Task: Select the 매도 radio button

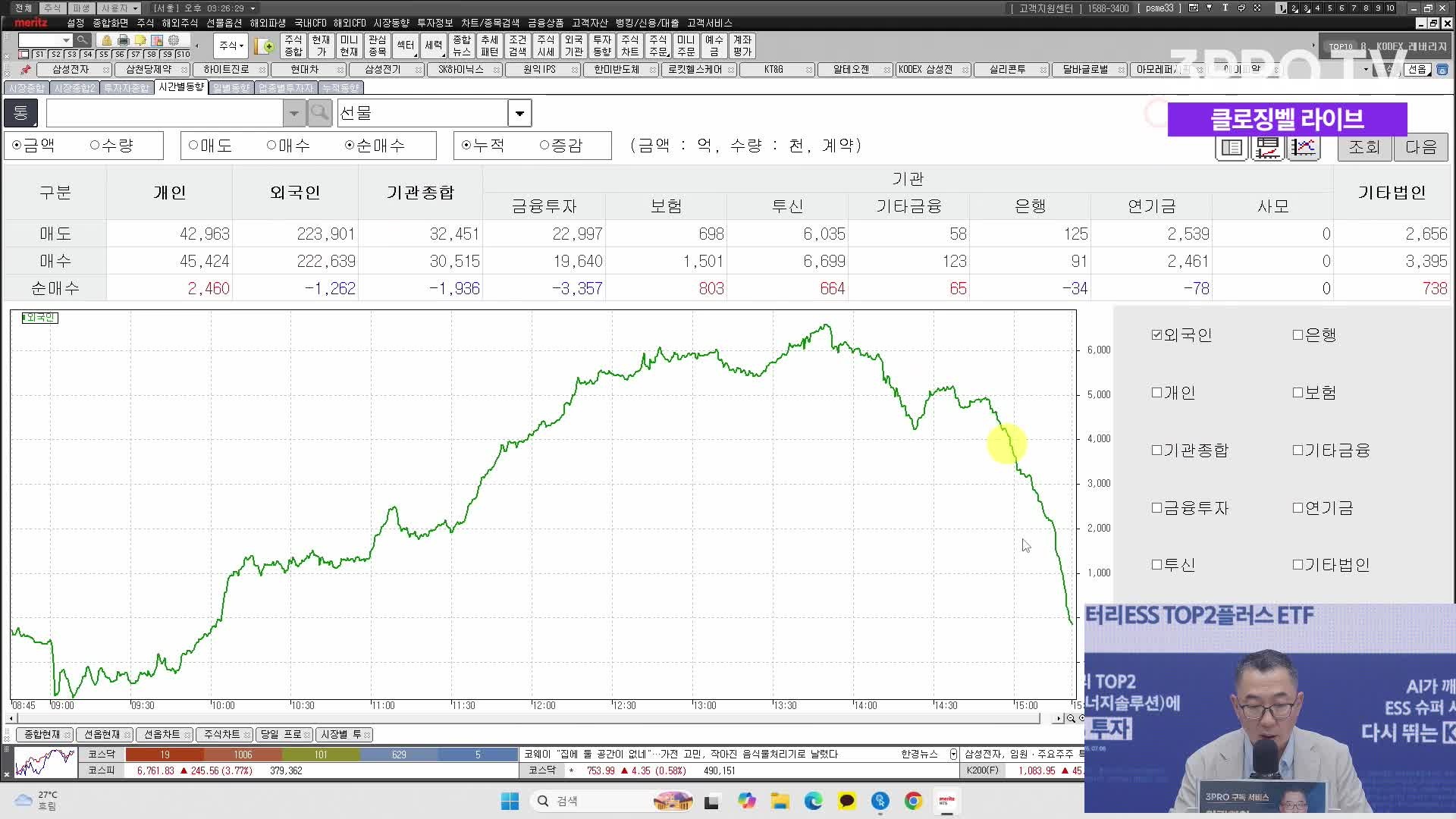Action: pos(193,145)
